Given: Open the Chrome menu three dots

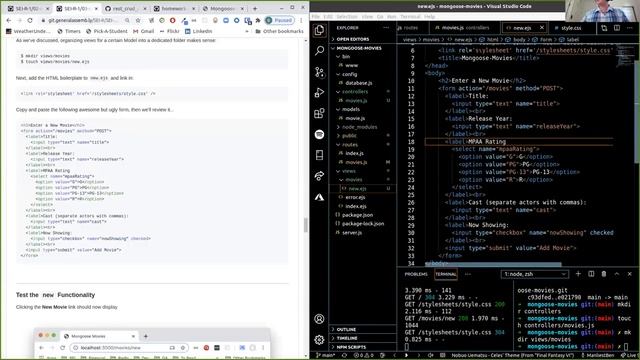Looking at the screenshot, I should (x=301, y=20).
